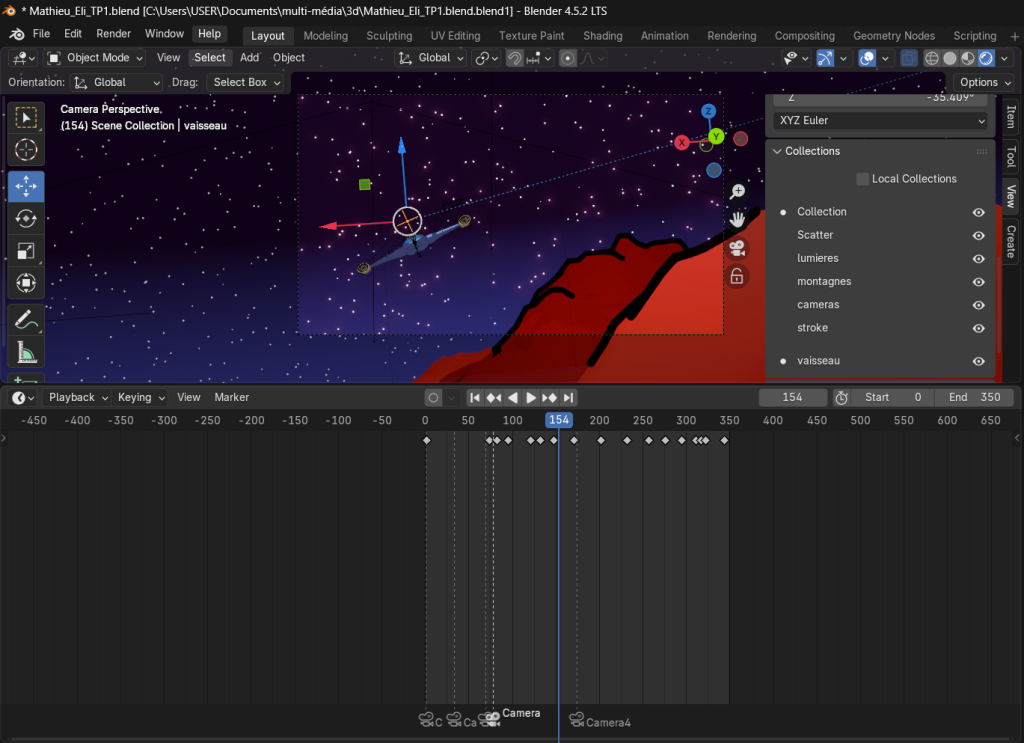Switch to the Shading workspace tab

click(x=602, y=35)
